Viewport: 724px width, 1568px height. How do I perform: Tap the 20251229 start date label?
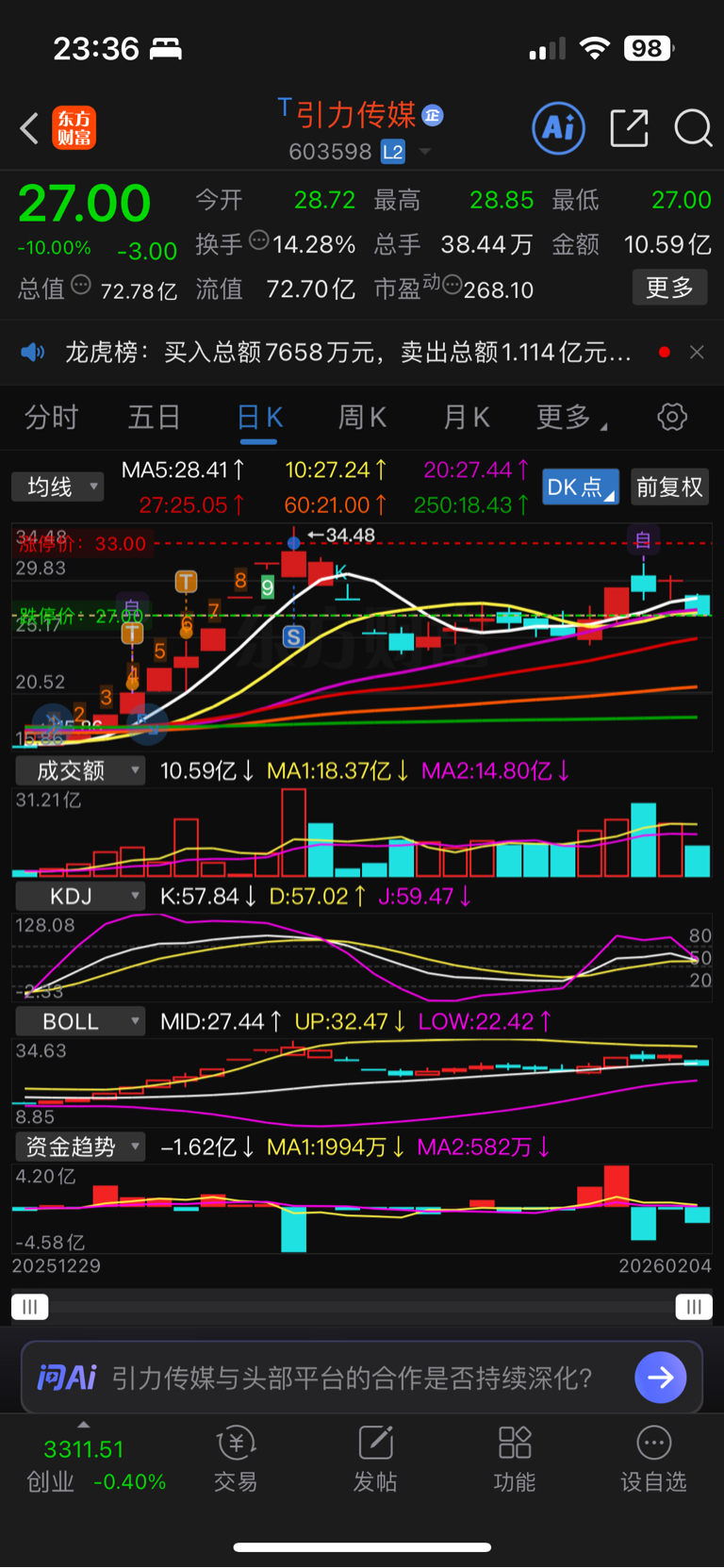pyautogui.click(x=57, y=1265)
